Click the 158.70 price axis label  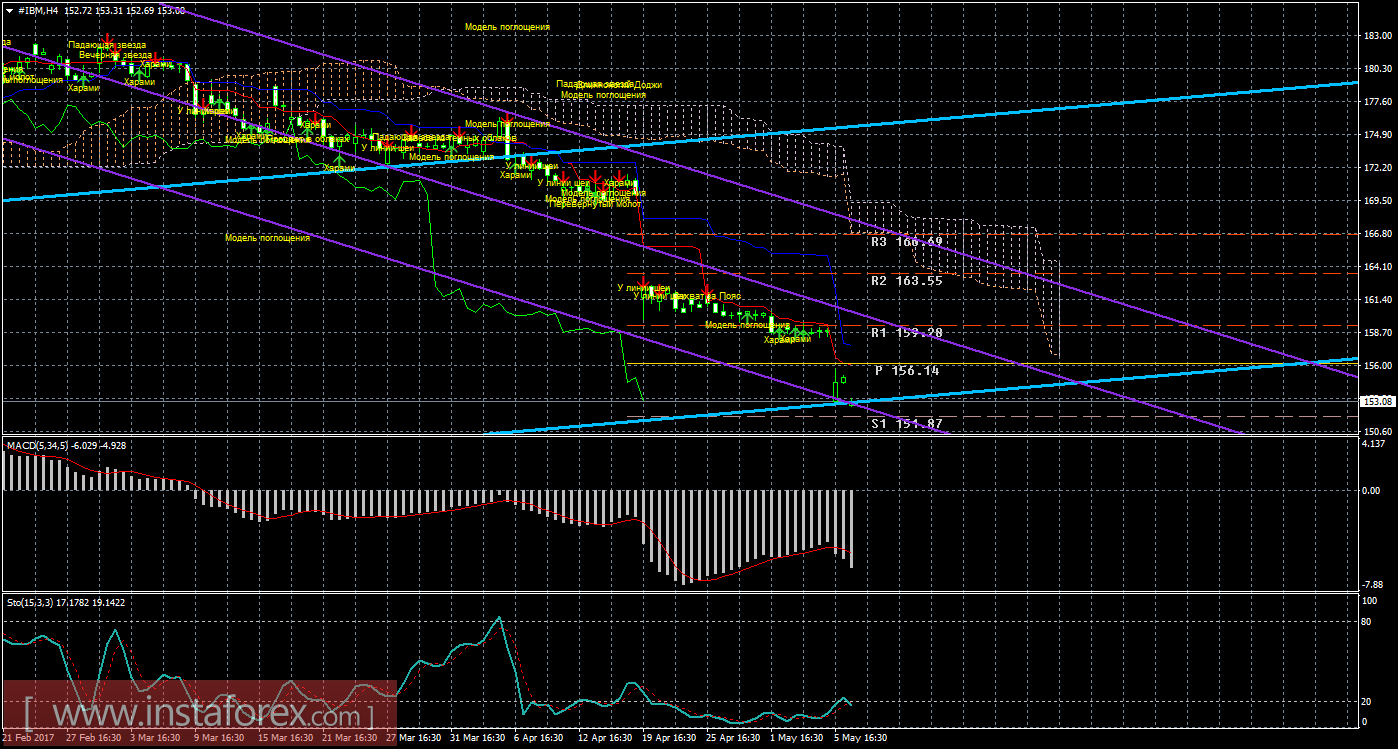click(1378, 333)
